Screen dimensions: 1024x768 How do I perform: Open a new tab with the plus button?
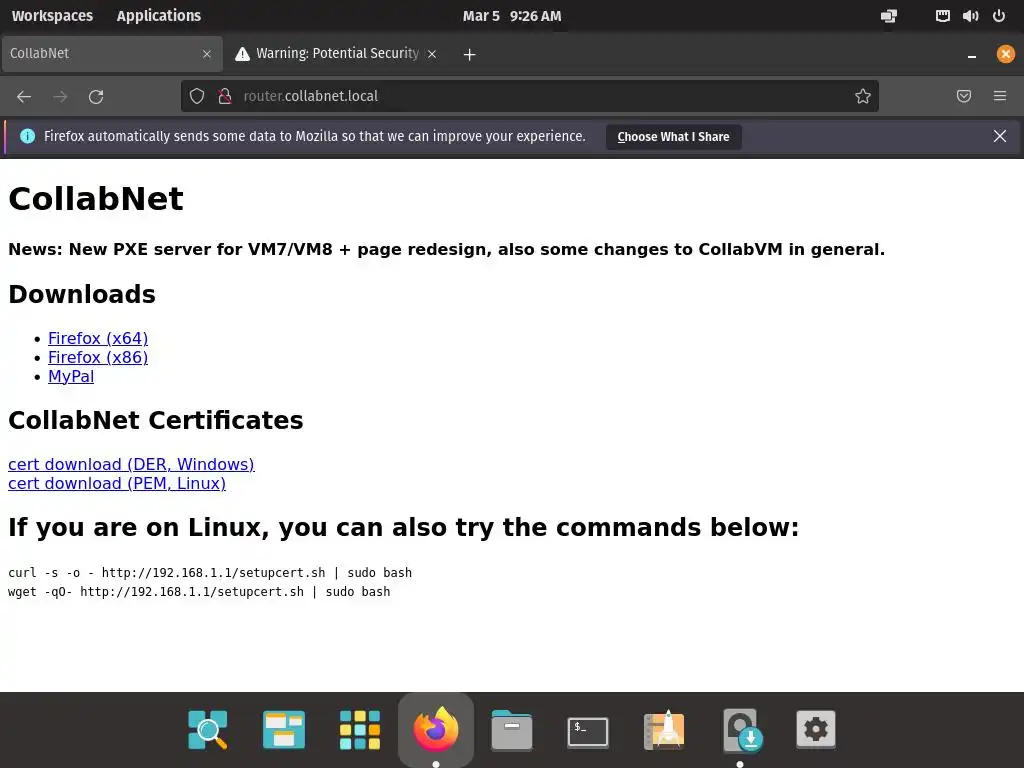click(x=470, y=54)
